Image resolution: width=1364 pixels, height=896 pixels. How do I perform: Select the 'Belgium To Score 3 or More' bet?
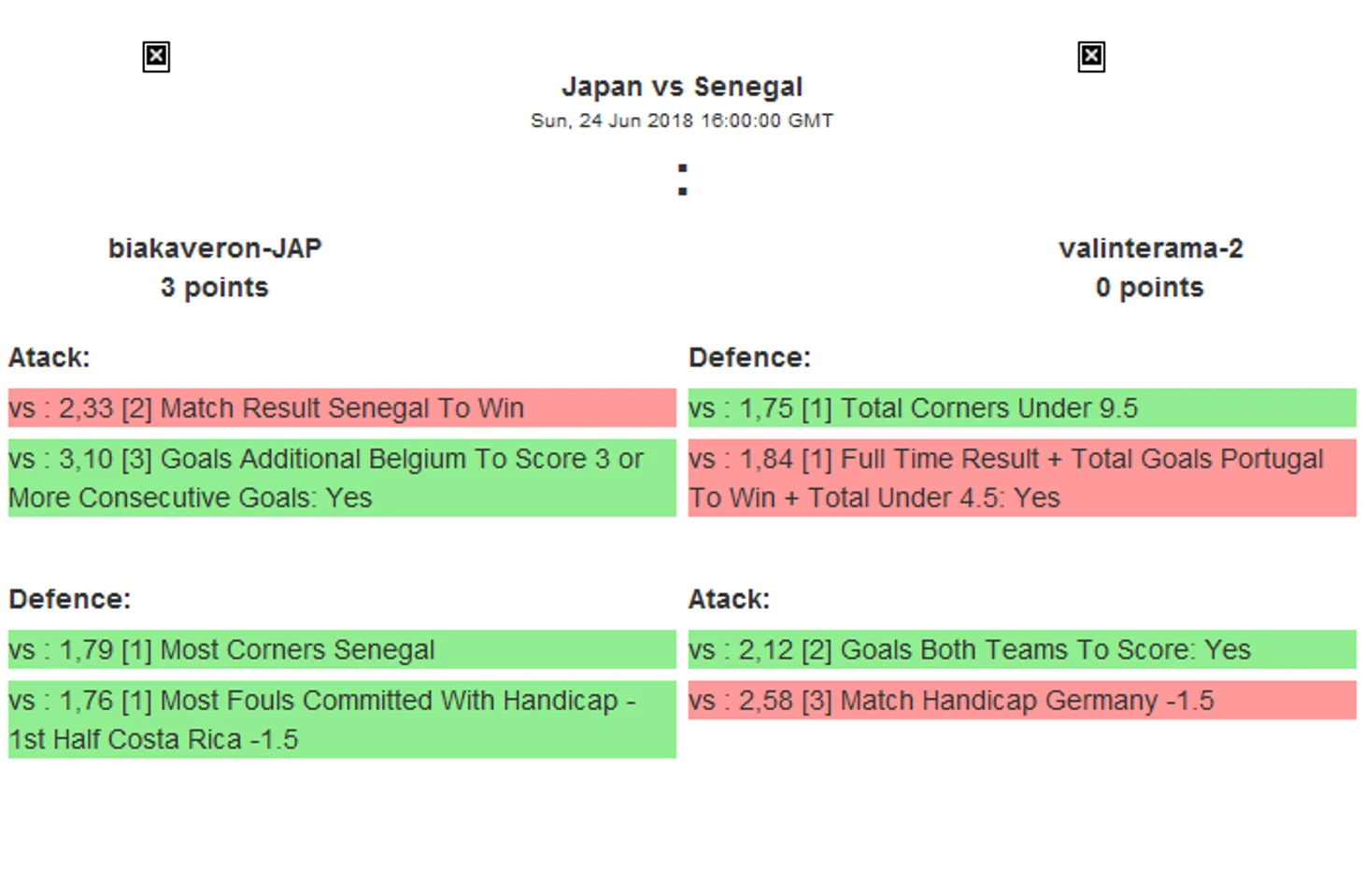[x=341, y=477]
